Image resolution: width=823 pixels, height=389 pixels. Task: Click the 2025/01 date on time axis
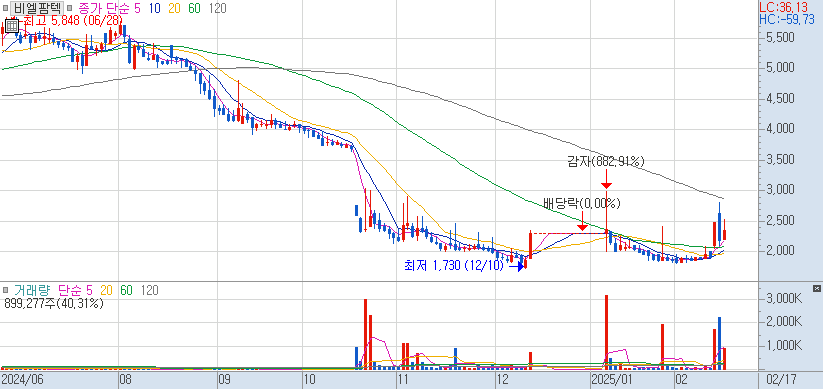[612, 379]
